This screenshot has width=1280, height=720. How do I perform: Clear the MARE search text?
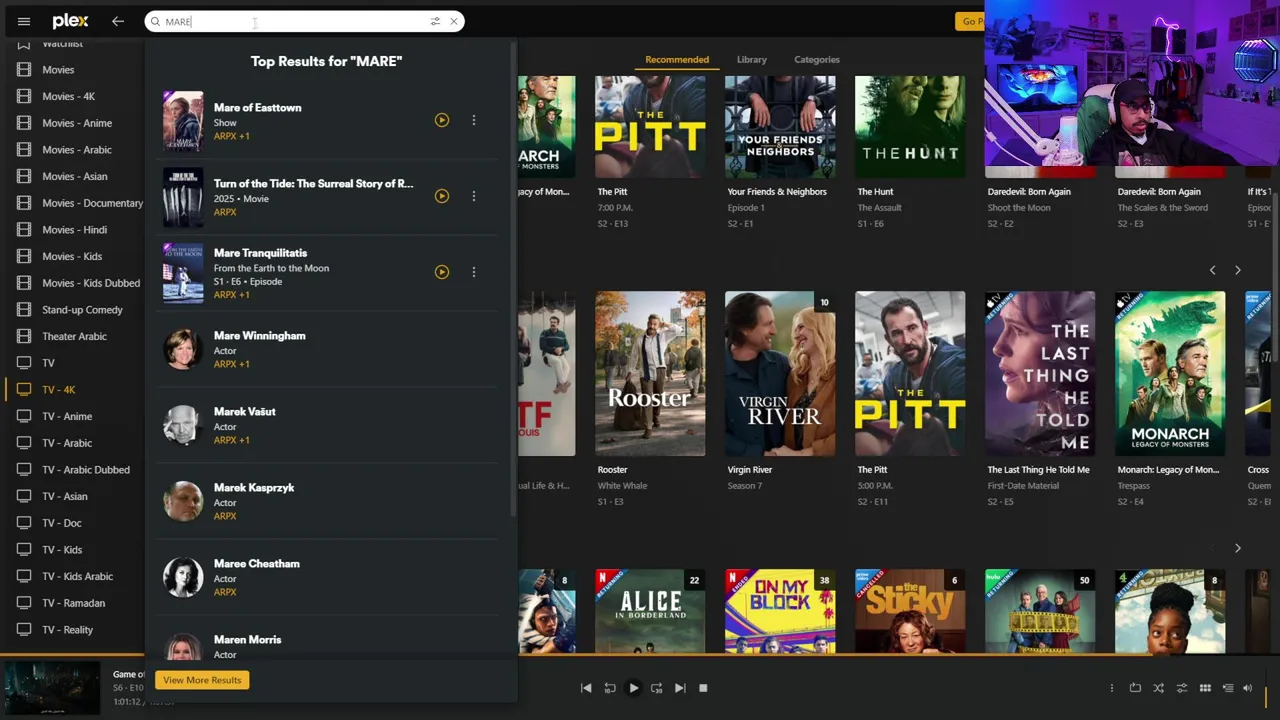click(x=454, y=21)
